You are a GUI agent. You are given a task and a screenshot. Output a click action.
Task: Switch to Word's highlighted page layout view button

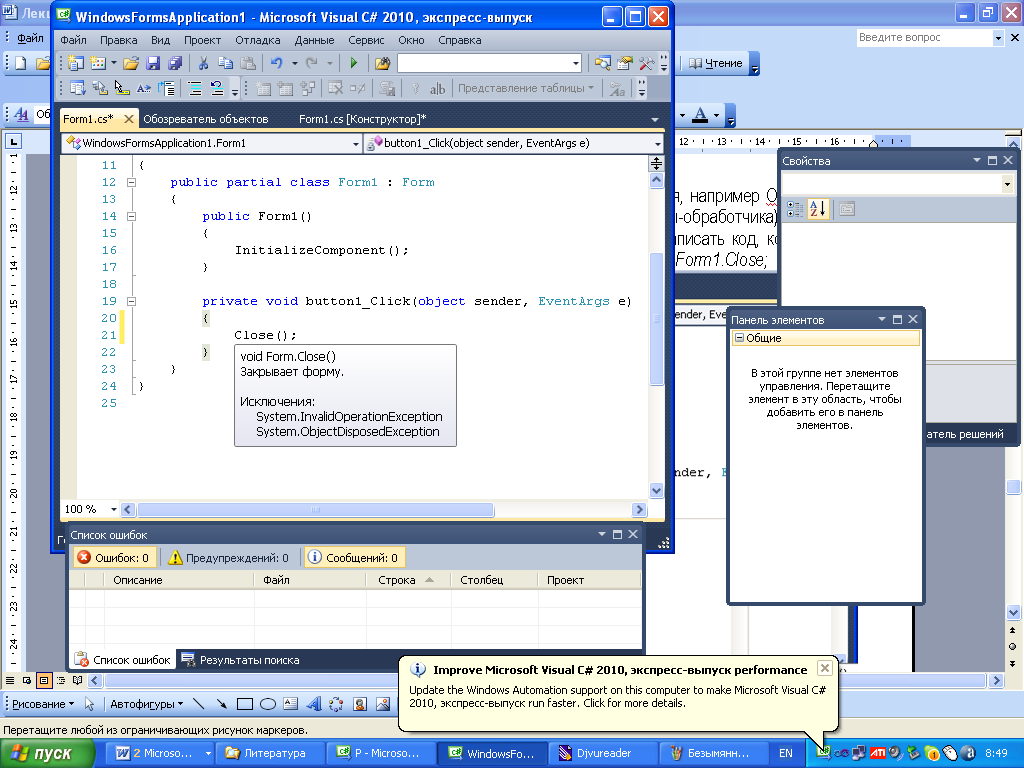tap(44, 680)
